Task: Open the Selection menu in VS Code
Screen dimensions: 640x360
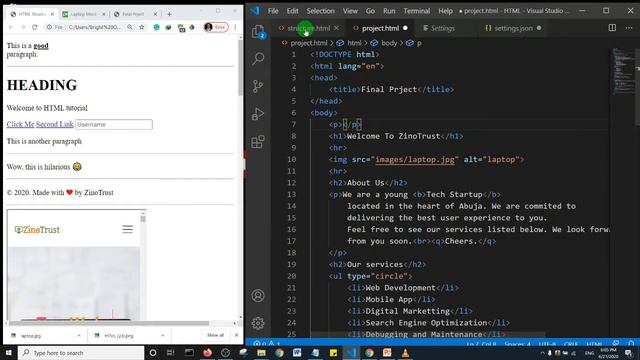Action: (320, 11)
